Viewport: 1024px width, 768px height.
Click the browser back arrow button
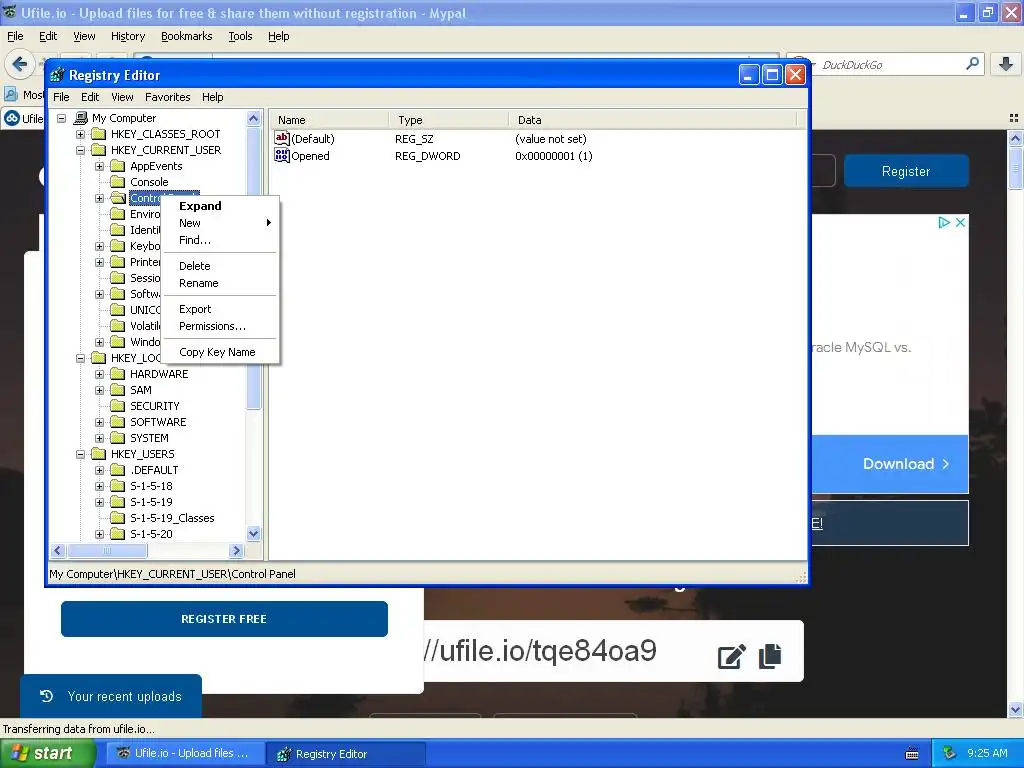(x=20, y=64)
